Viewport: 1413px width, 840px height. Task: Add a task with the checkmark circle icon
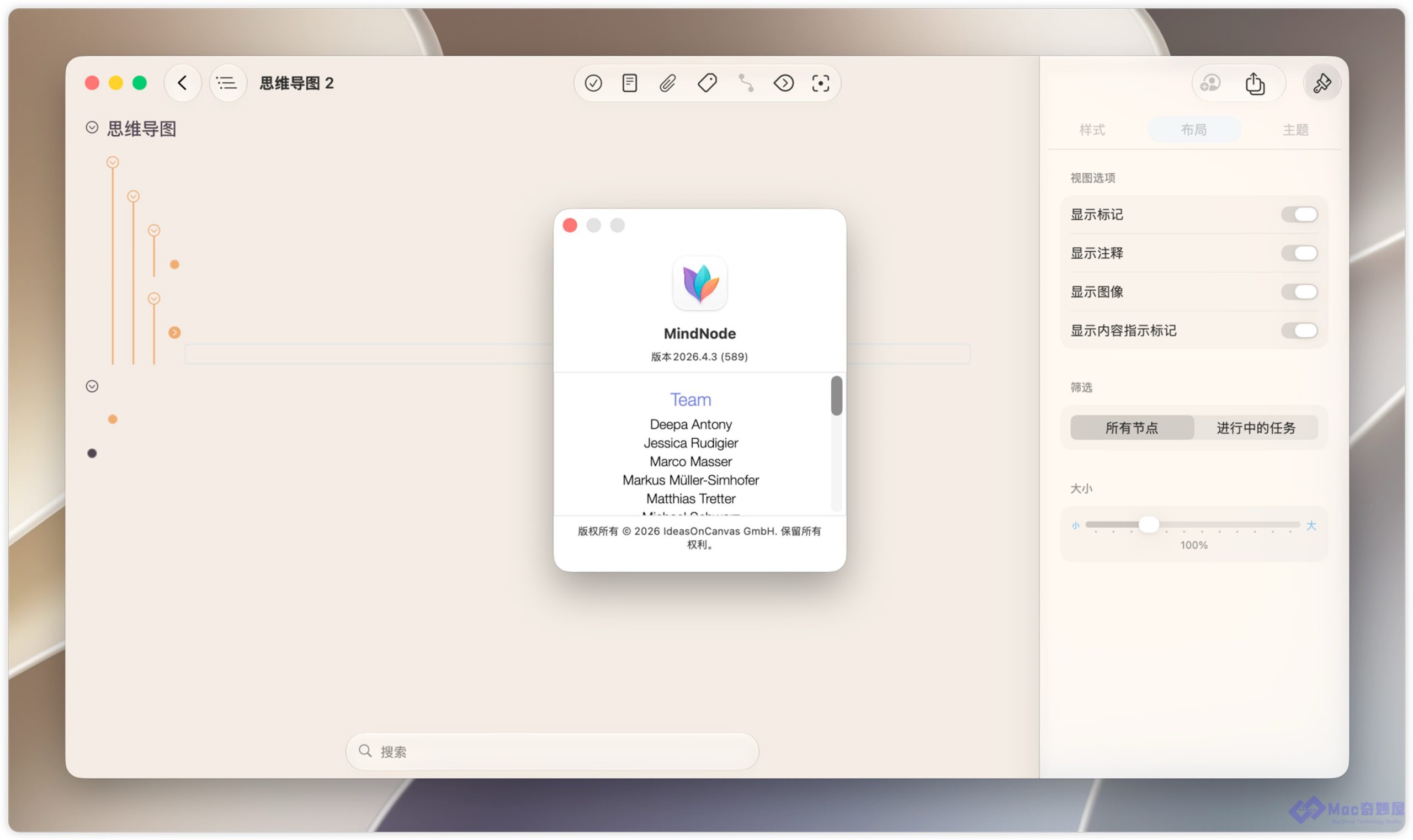pos(593,83)
